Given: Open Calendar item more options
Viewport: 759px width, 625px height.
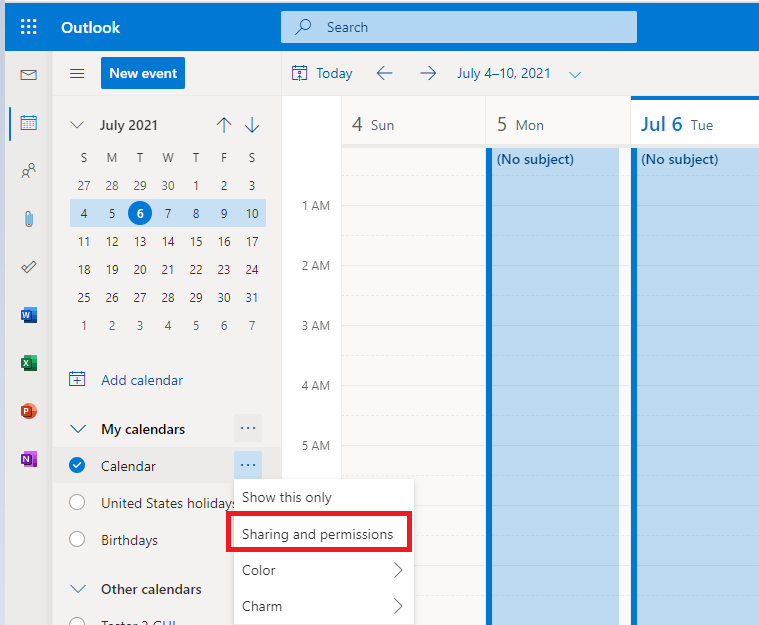Looking at the screenshot, I should [248, 465].
